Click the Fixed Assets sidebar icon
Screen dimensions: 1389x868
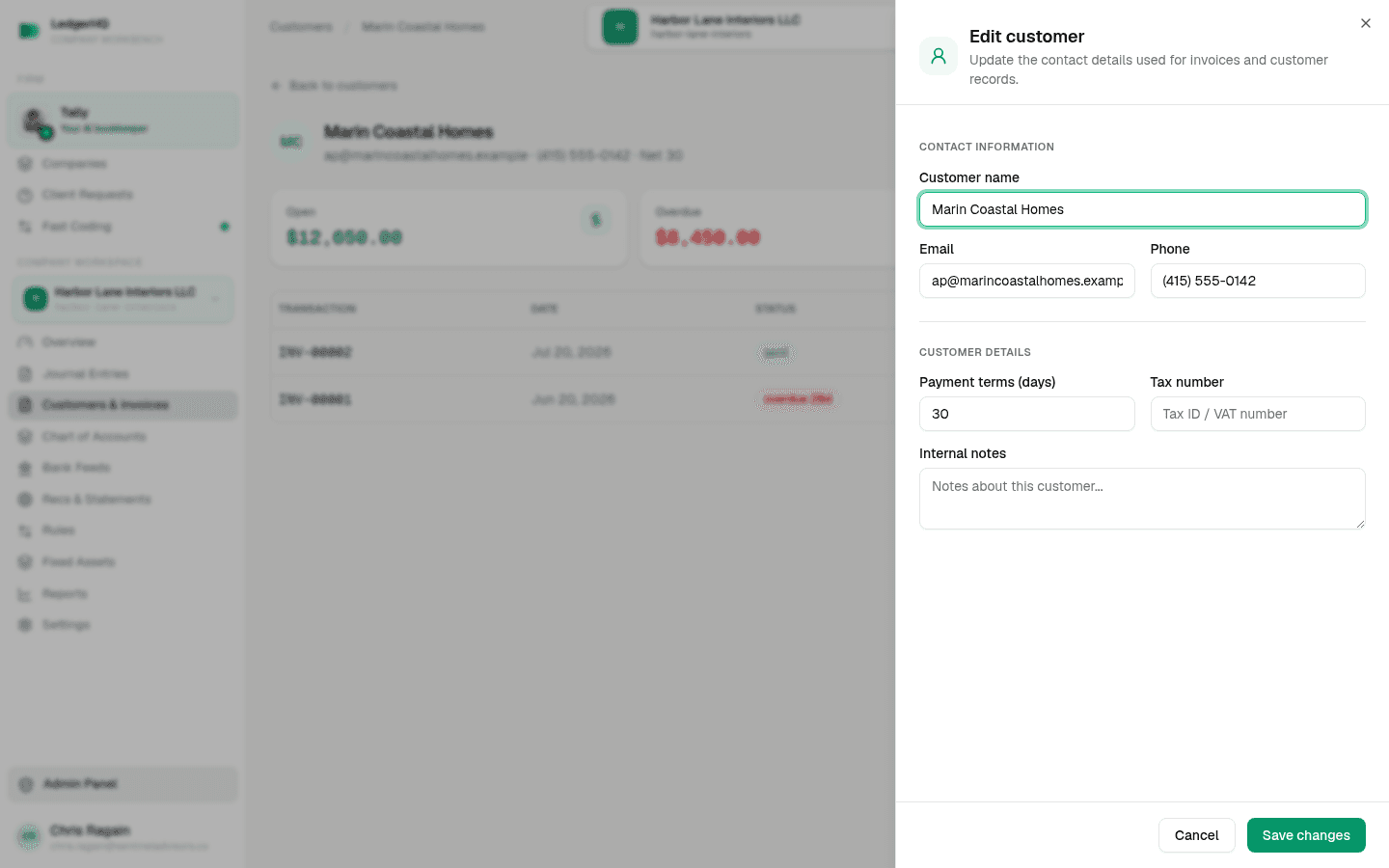point(26,562)
